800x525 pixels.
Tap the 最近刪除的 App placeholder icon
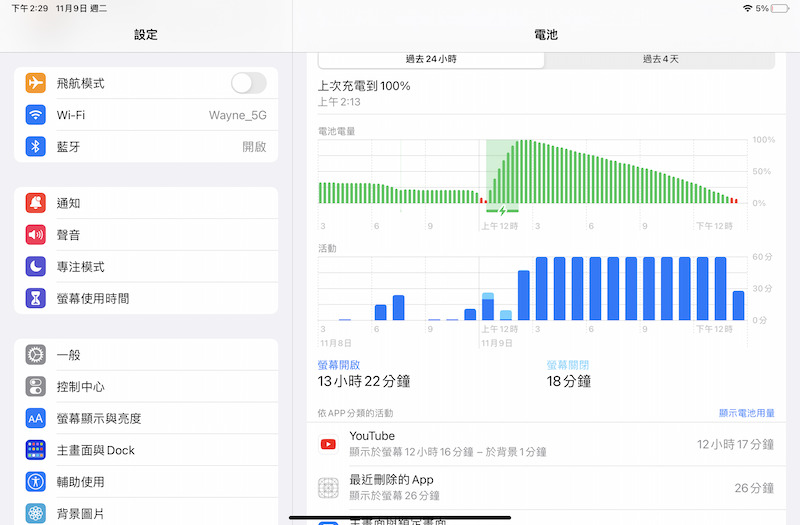tap(328, 488)
